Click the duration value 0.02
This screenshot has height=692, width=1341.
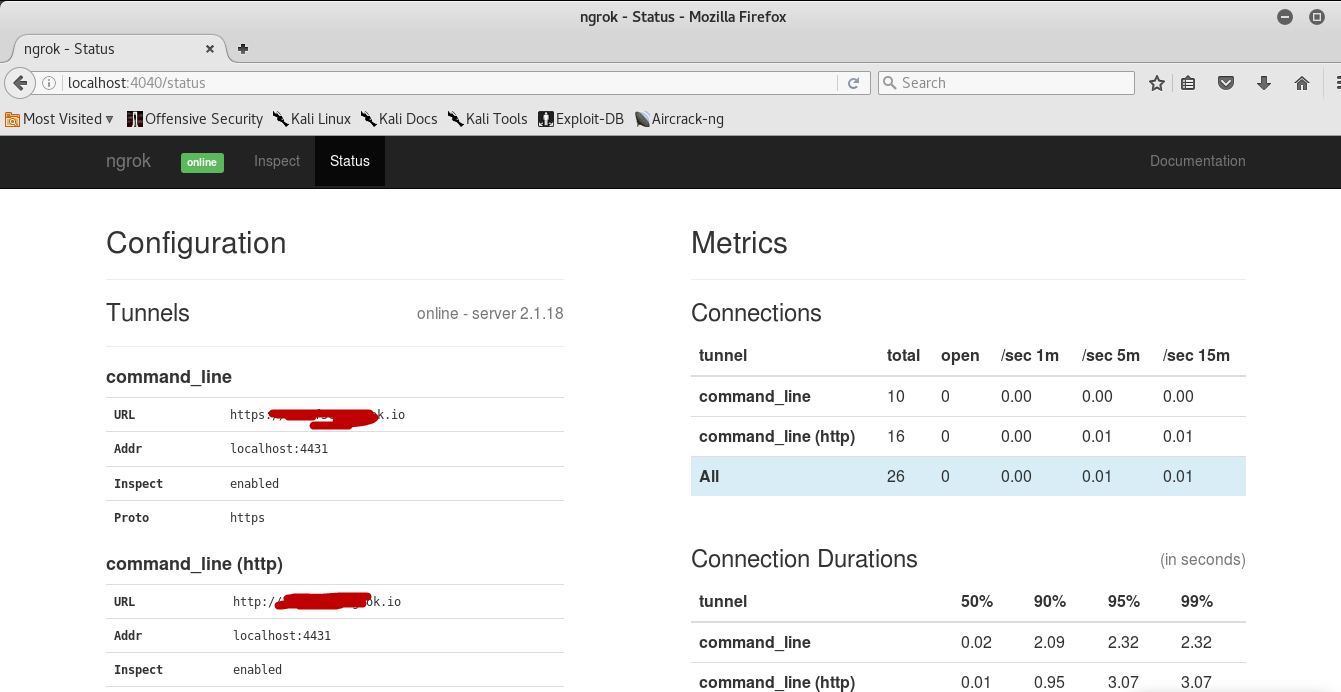976,643
